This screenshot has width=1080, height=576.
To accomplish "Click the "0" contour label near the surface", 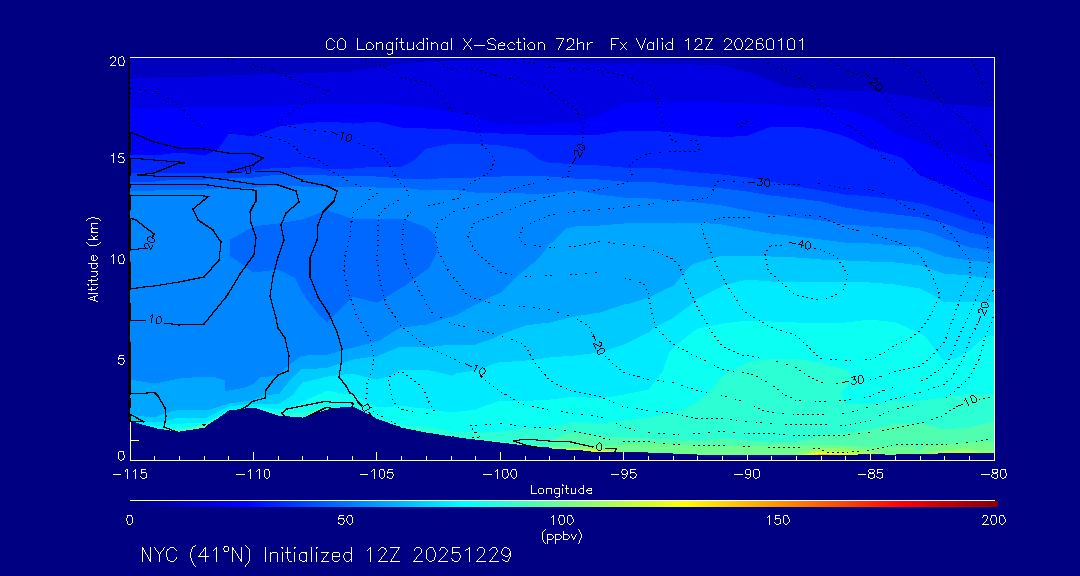I will pos(599,446).
